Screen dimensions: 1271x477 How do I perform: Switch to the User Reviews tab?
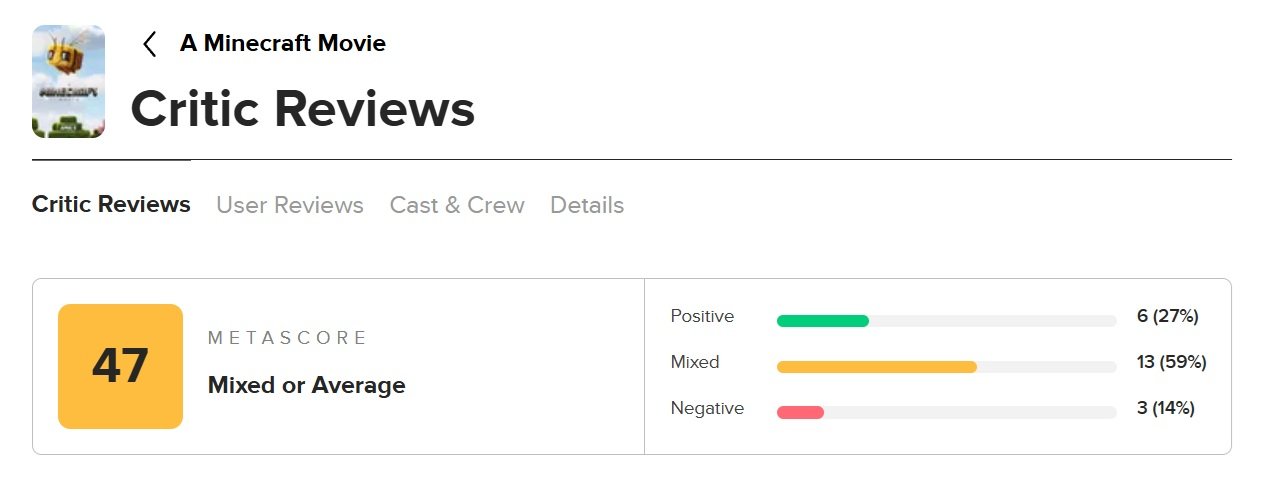[x=290, y=205]
